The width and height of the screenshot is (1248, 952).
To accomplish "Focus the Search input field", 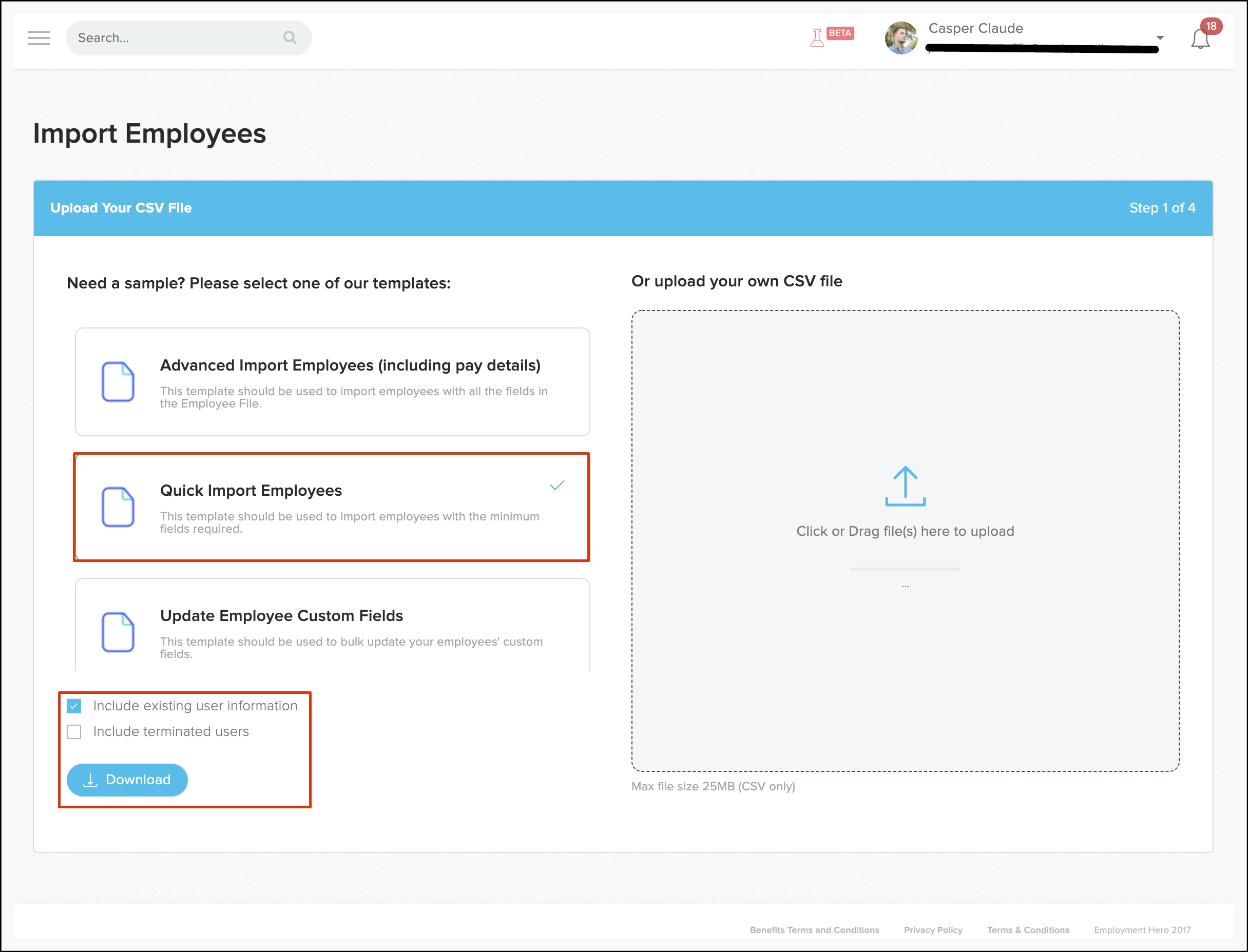I will click(x=170, y=38).
